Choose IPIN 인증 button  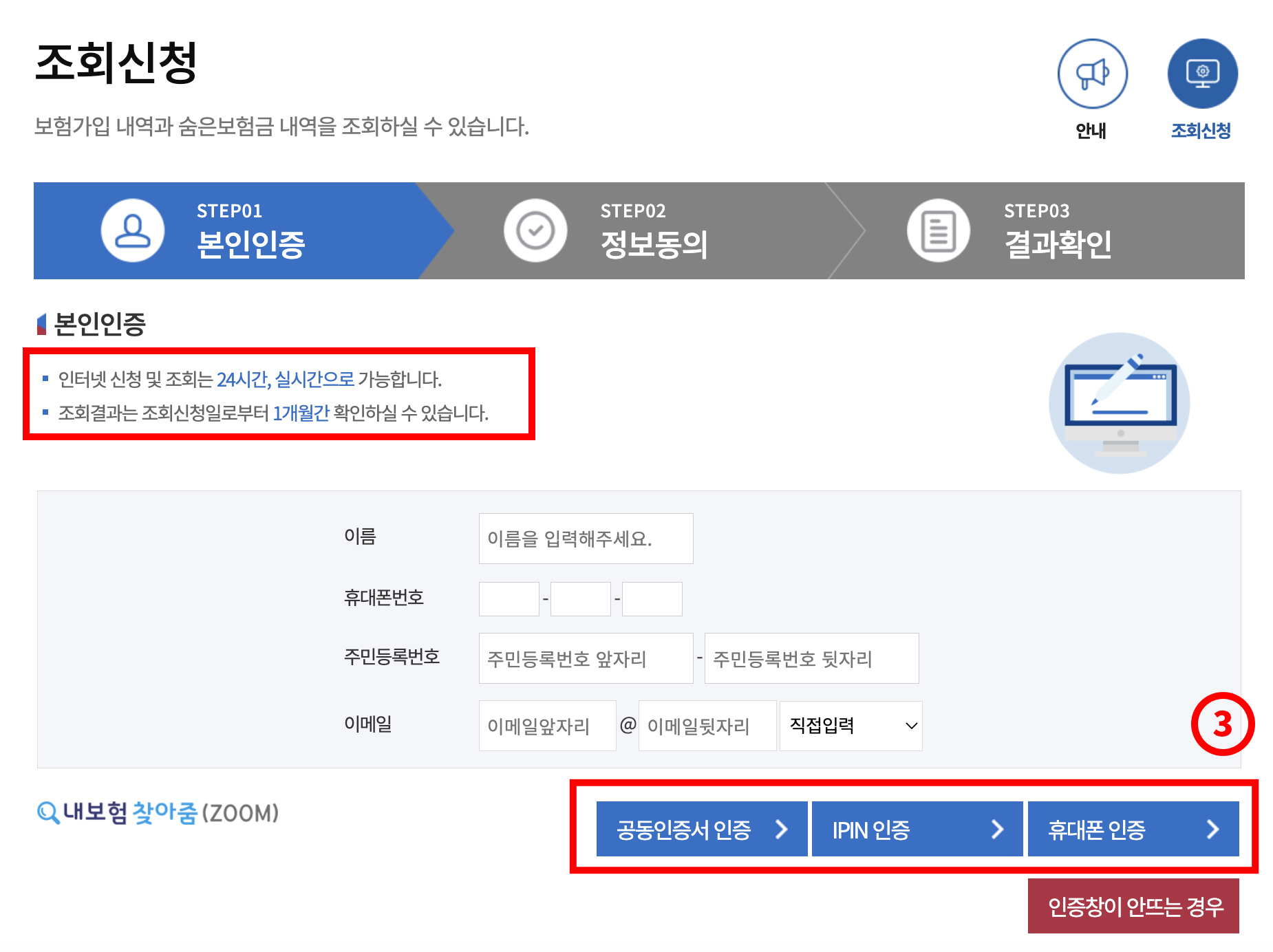coord(917,829)
